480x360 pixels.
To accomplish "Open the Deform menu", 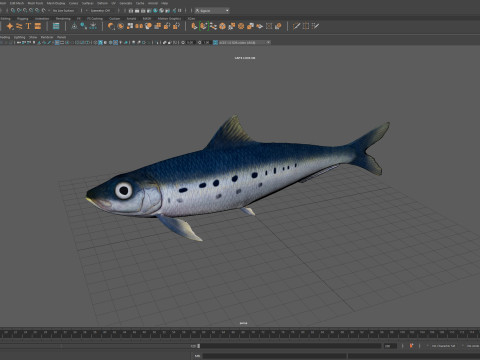I will pos(102,3).
